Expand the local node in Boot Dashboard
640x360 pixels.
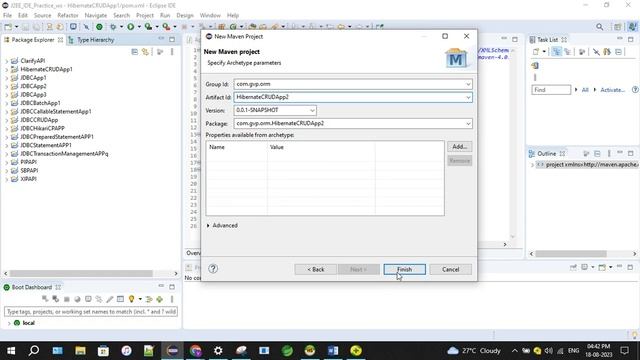pyautogui.click(x=9, y=323)
